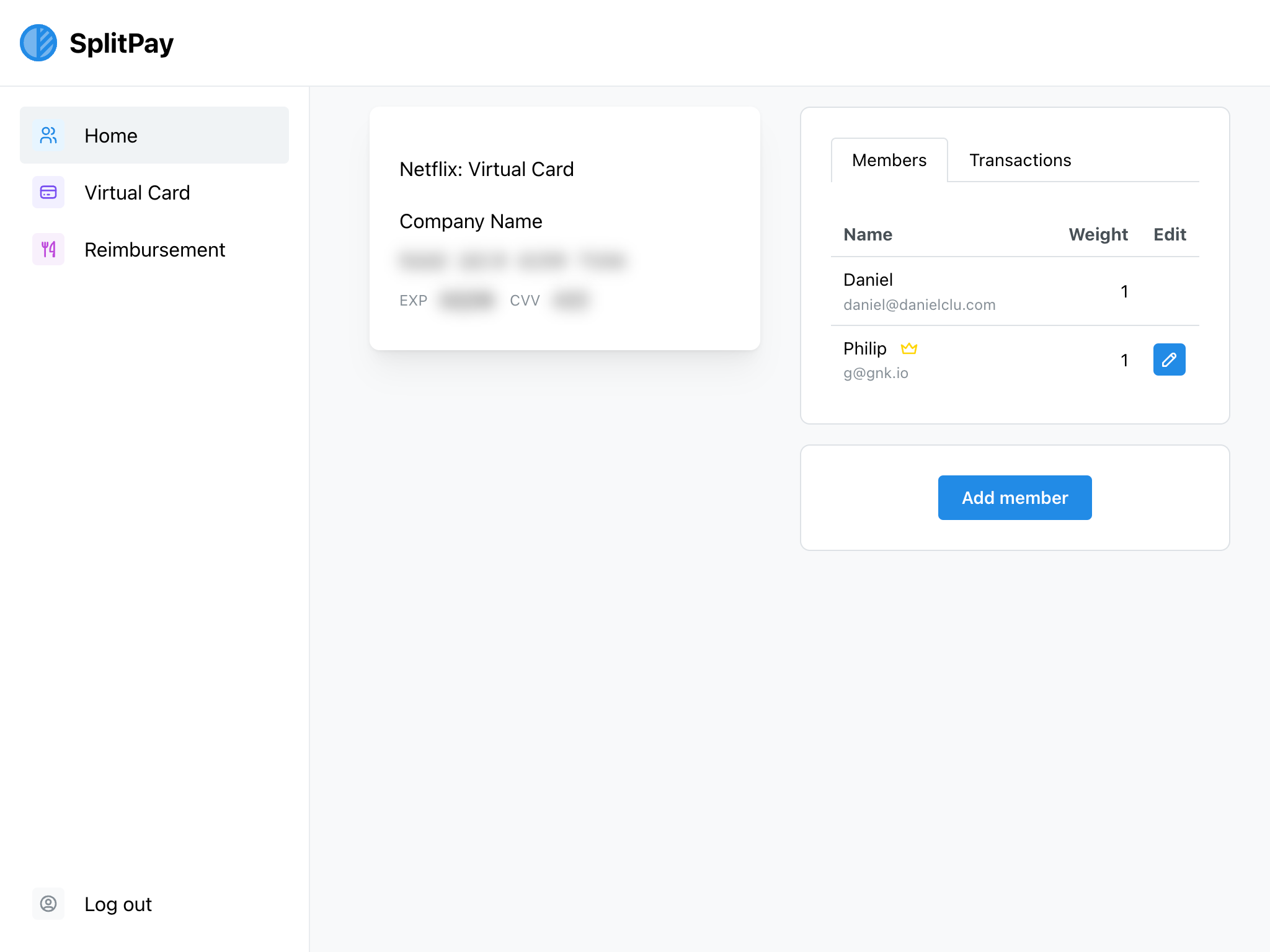Screen dimensions: 1270x952
Task: Click the pencil edit button for Philip
Action: tap(1169, 359)
